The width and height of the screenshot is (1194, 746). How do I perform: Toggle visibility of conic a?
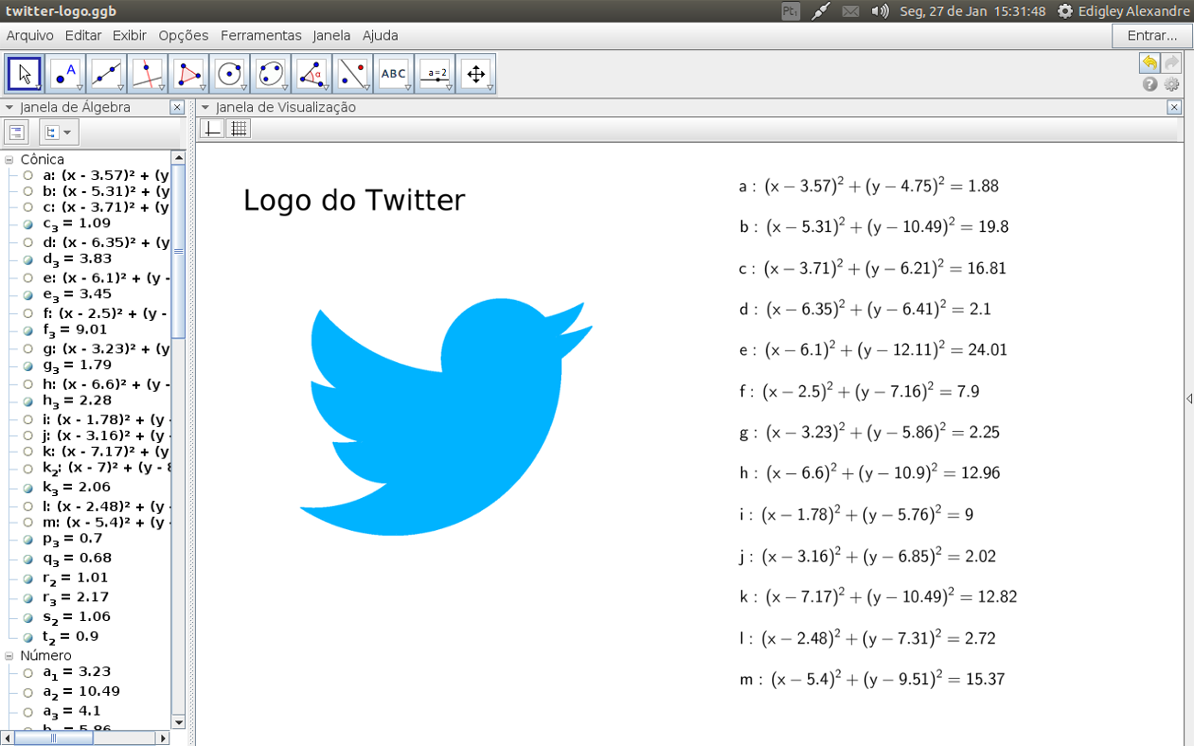pyautogui.click(x=28, y=175)
